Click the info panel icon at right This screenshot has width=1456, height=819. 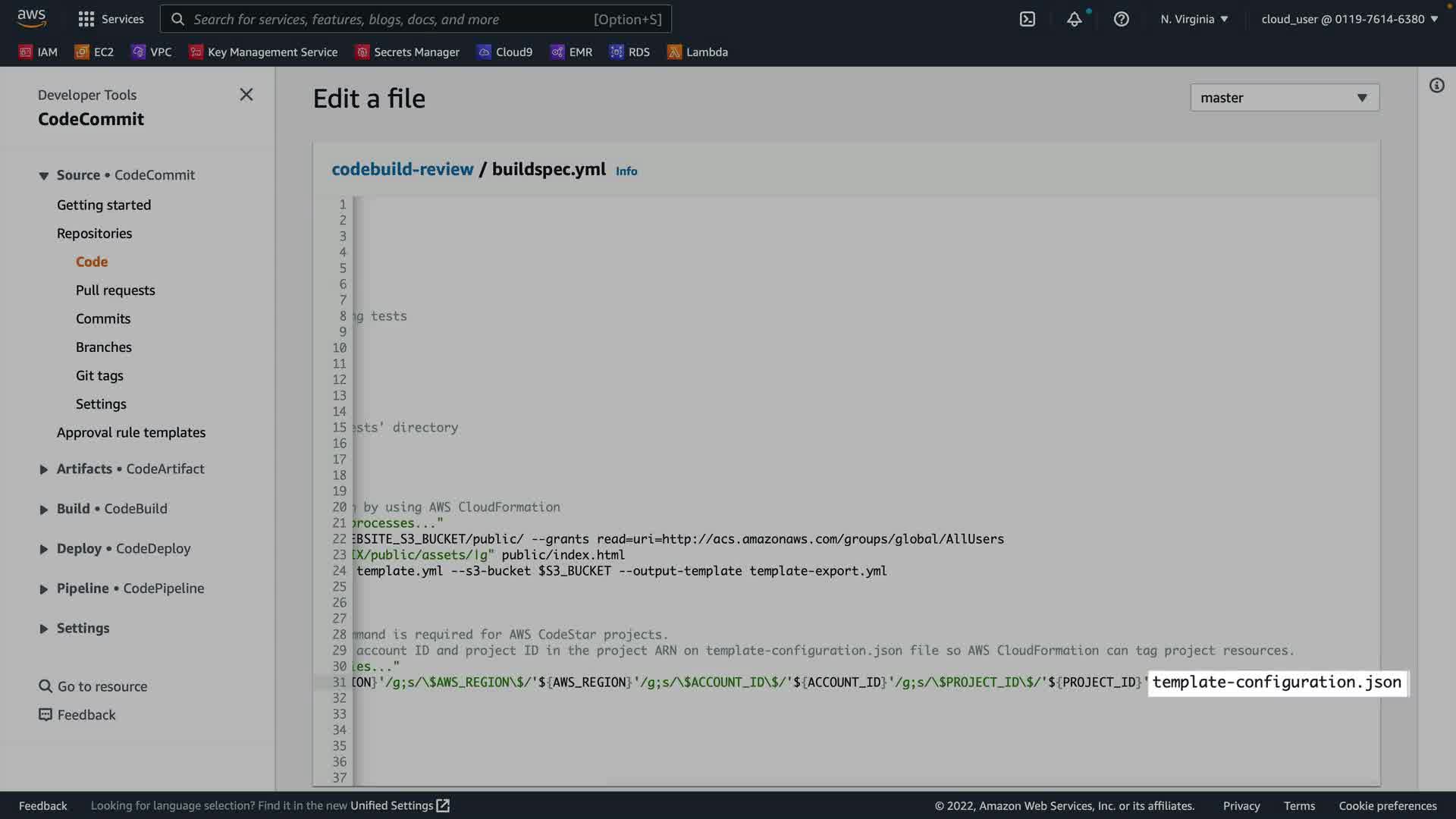click(1436, 85)
